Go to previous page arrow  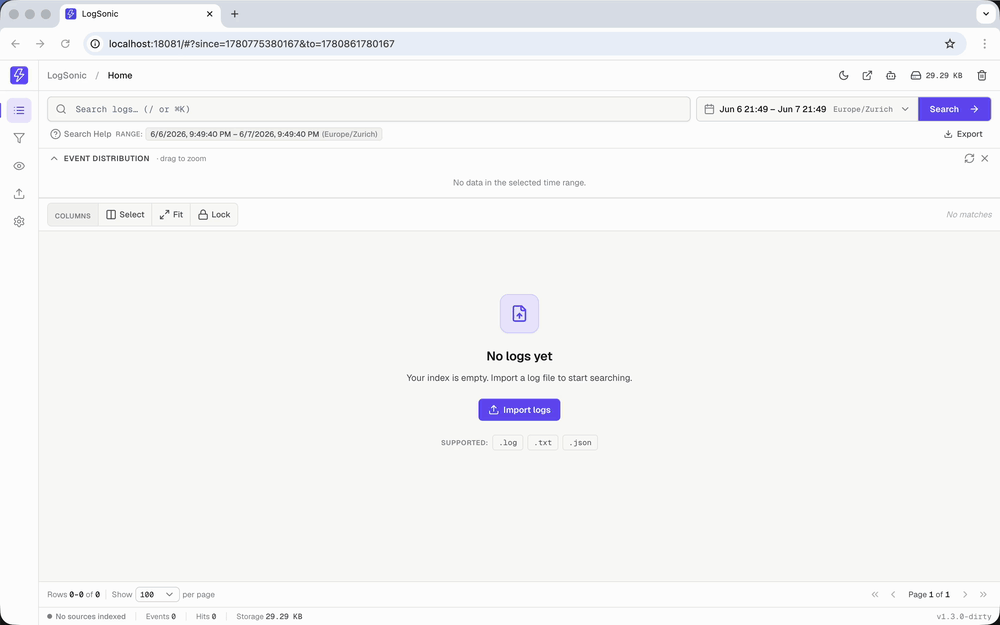tap(893, 594)
